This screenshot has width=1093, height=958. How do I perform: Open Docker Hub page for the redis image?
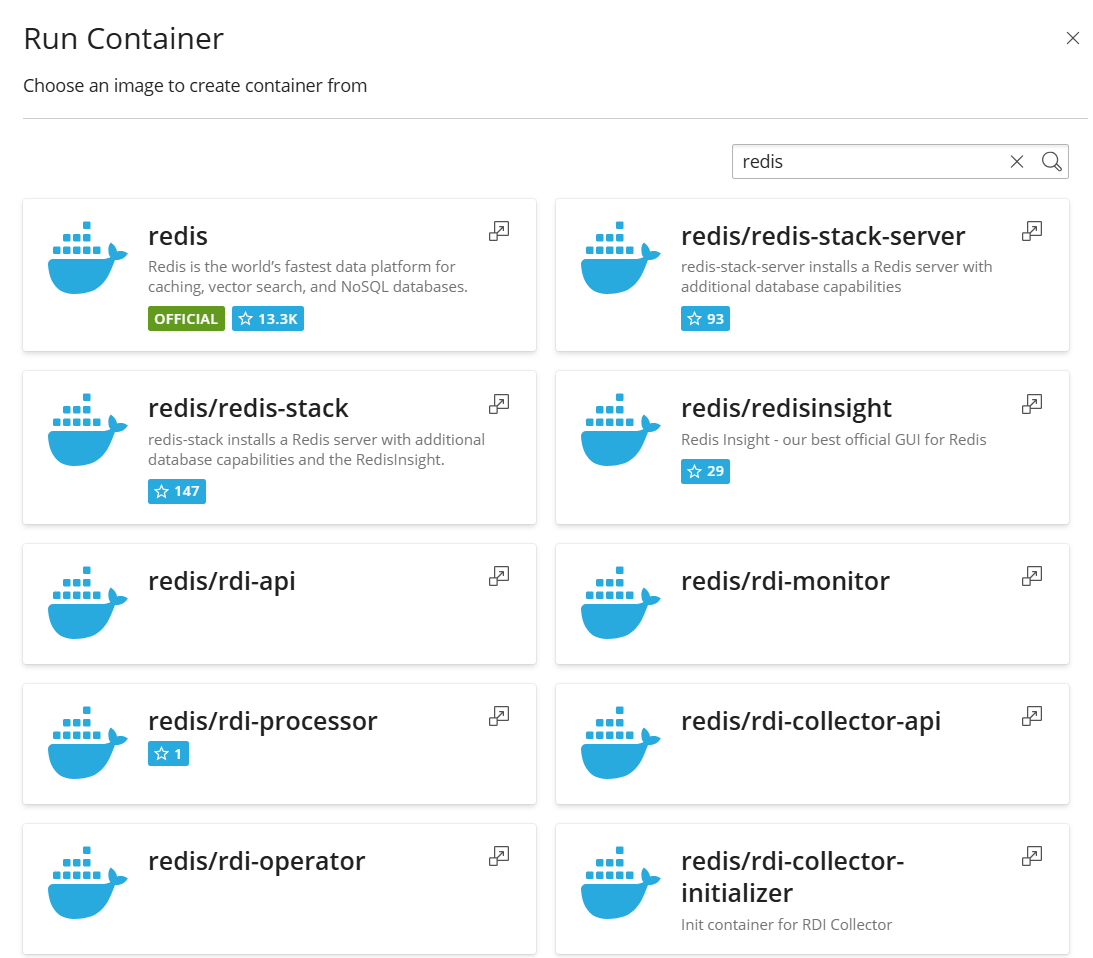pyautogui.click(x=498, y=231)
